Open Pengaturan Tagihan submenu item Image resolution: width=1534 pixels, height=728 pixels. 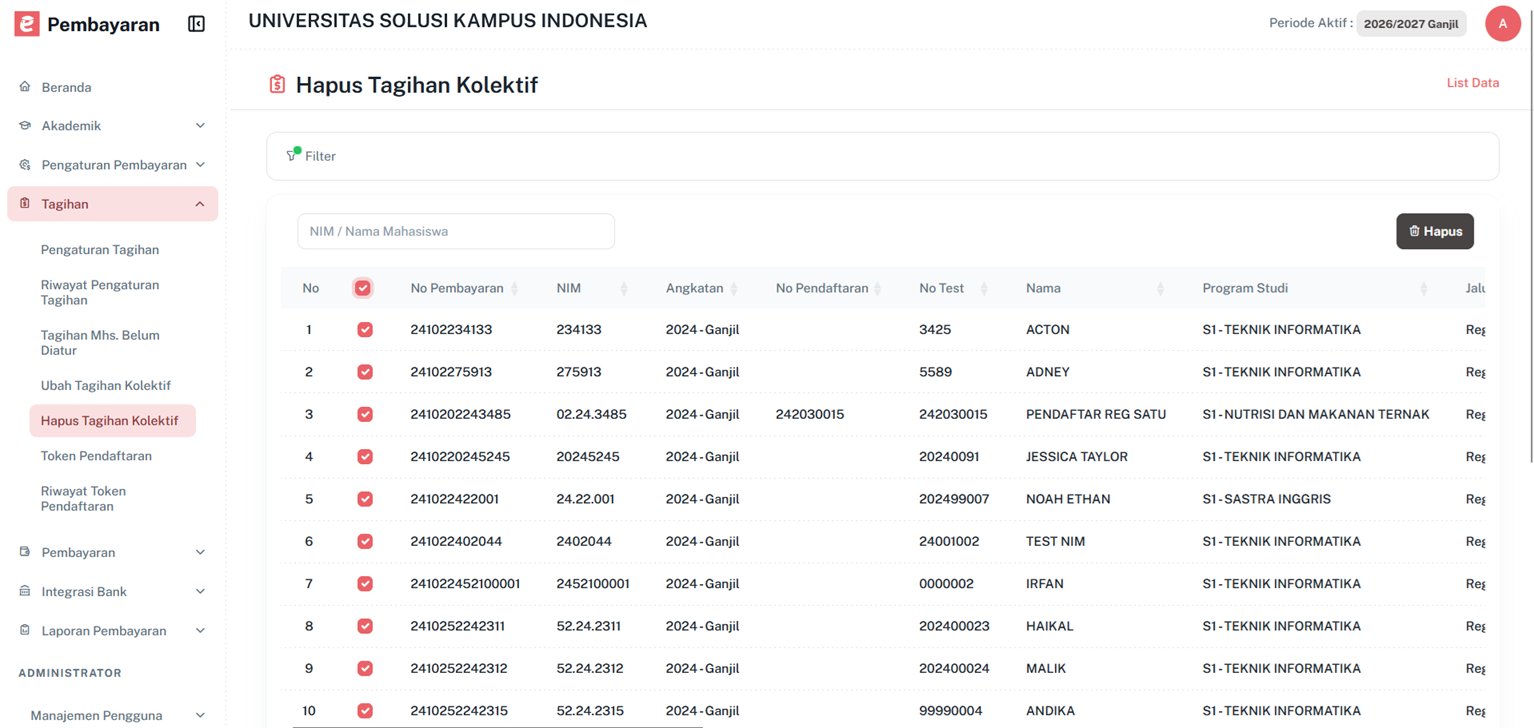click(100, 250)
